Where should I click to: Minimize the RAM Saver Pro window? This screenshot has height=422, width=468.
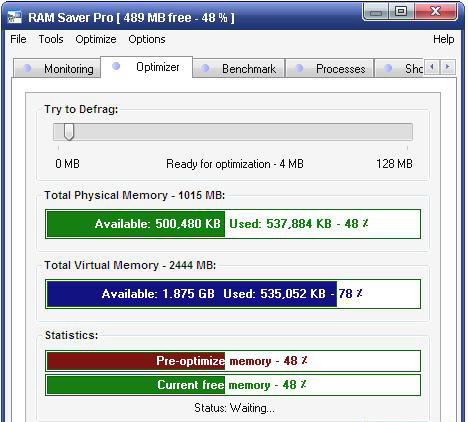(x=376, y=12)
